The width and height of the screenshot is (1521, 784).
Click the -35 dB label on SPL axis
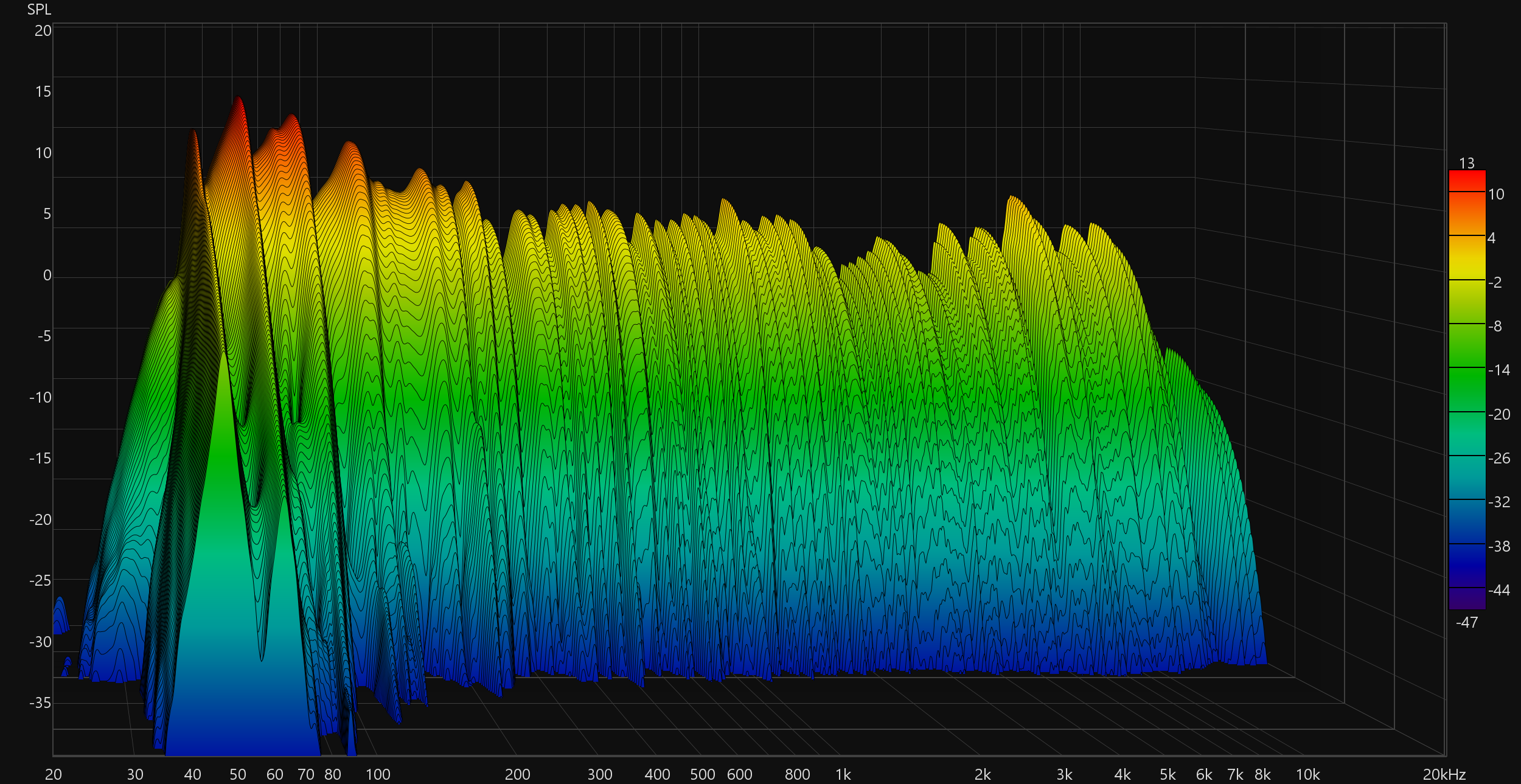click(x=40, y=703)
